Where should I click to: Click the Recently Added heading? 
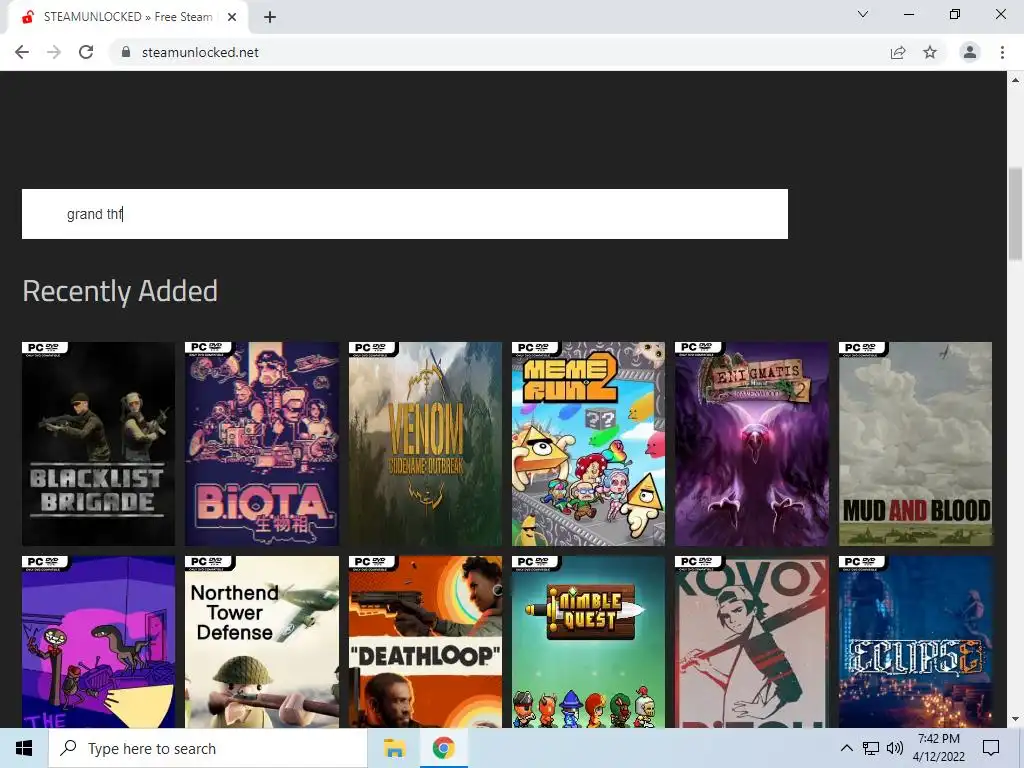[x=120, y=291]
